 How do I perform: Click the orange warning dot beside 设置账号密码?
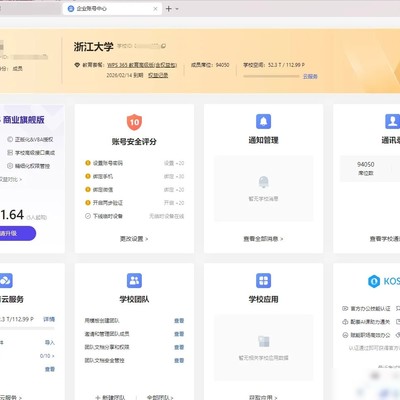(x=88, y=163)
